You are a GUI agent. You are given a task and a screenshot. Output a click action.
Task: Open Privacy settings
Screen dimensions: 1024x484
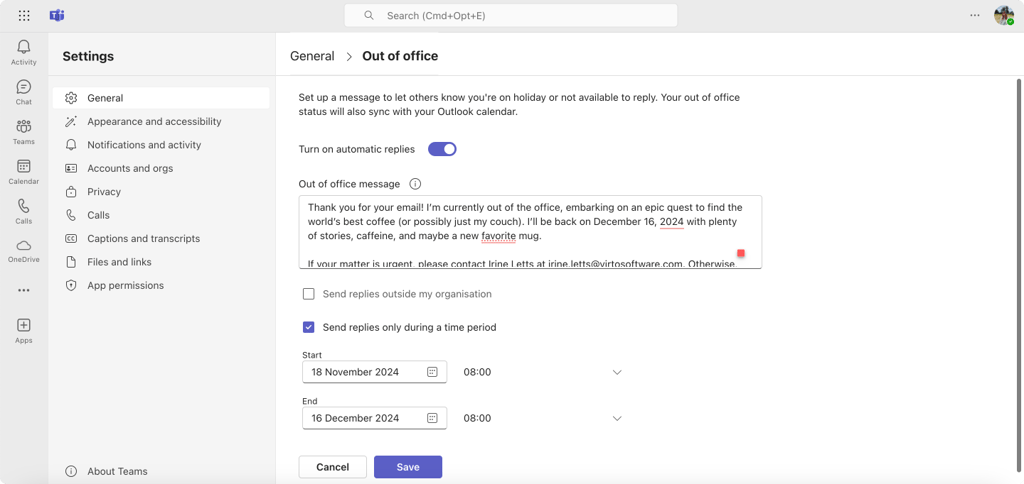(x=161, y=192)
